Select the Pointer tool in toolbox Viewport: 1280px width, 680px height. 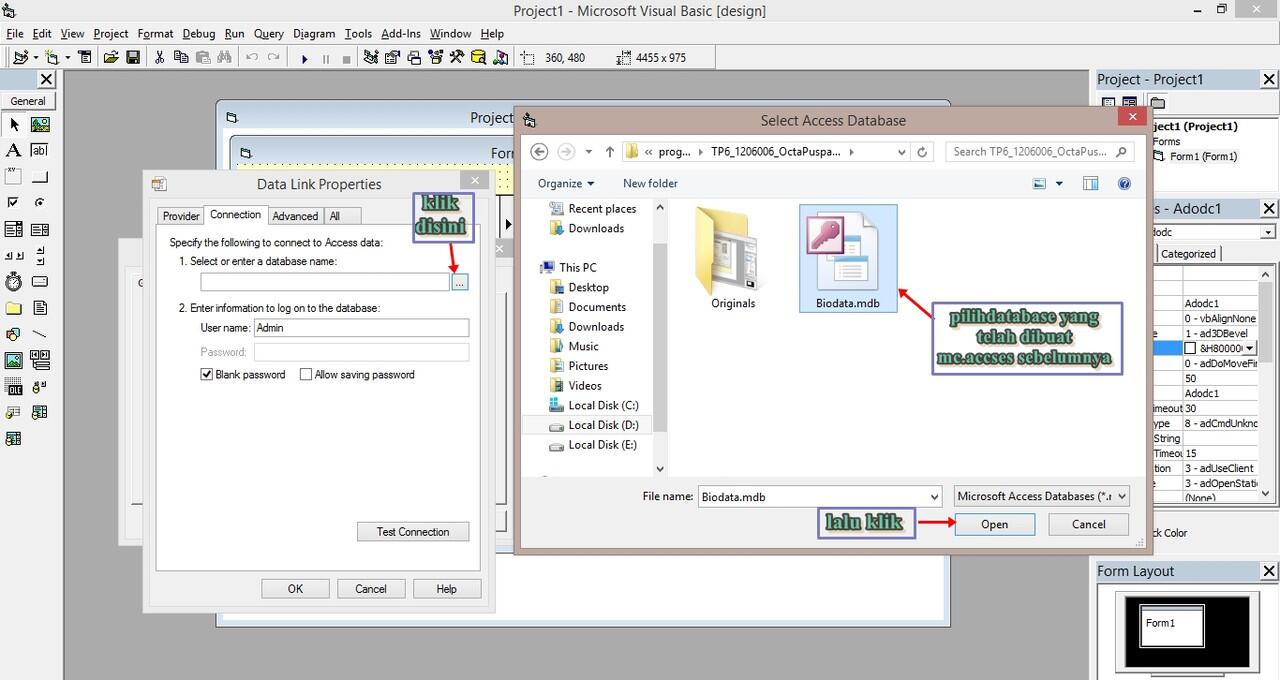click(14, 125)
